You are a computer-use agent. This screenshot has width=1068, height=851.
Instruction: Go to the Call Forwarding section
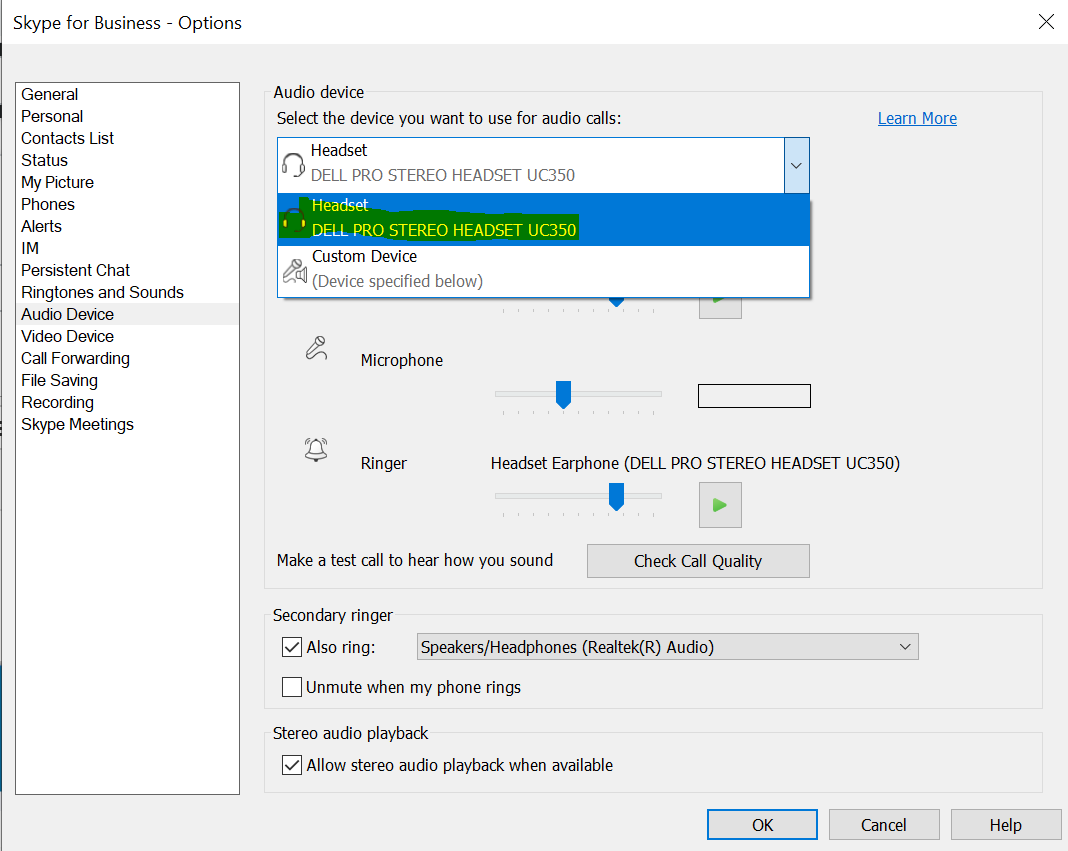[x=75, y=358]
